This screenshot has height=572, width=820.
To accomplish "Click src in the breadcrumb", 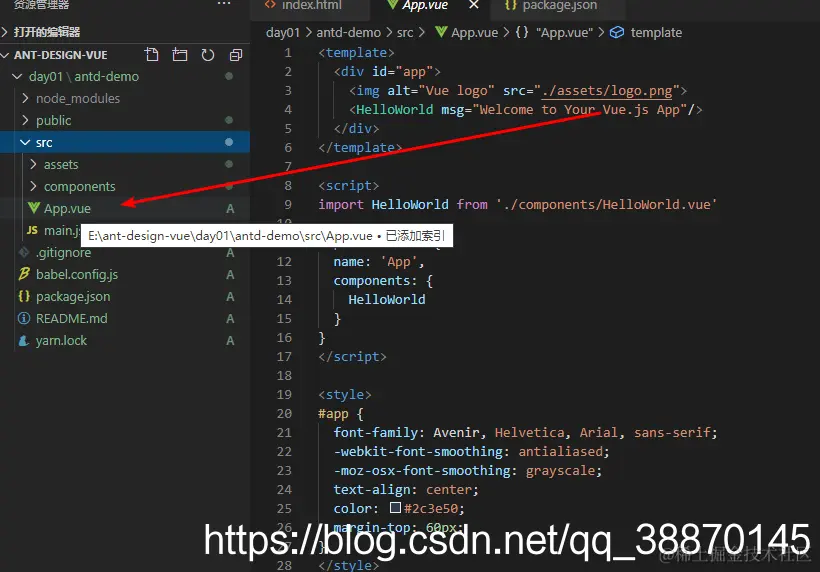I will click(405, 32).
